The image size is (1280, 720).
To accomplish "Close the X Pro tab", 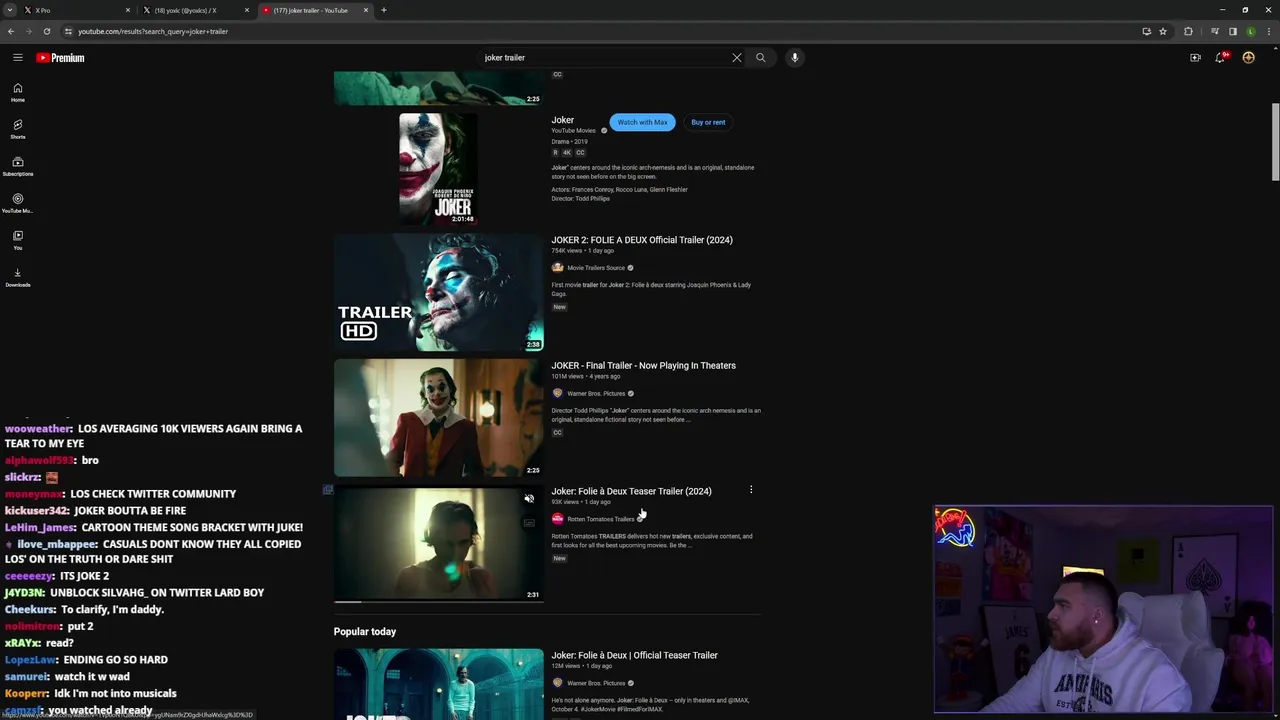I will point(128,10).
